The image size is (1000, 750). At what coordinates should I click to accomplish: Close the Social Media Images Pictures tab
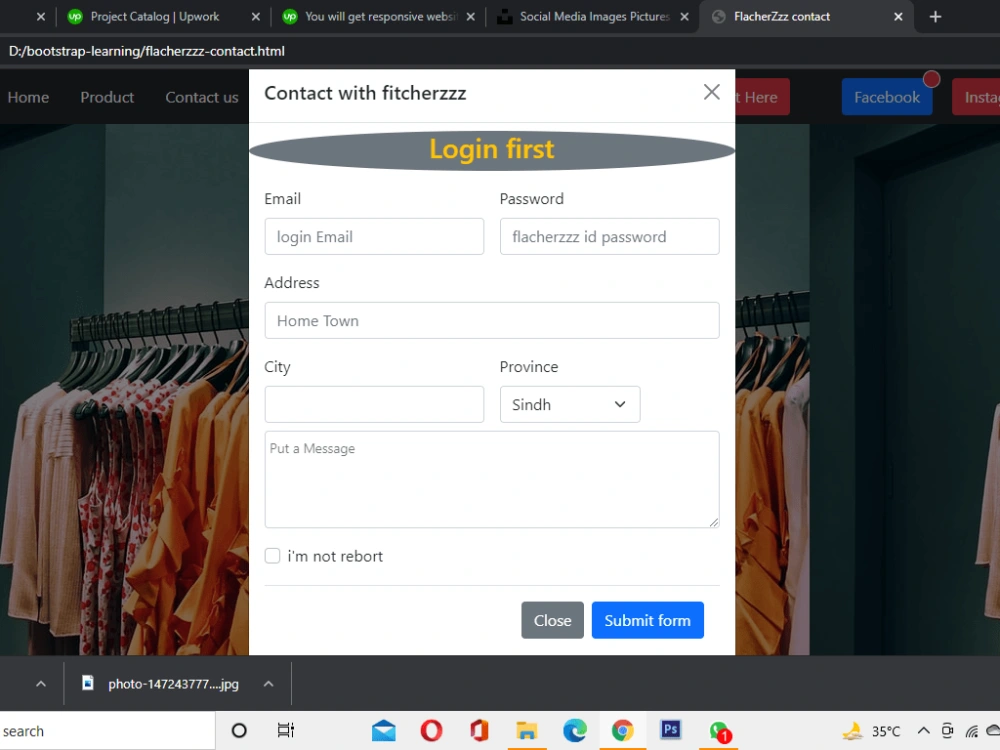click(684, 17)
